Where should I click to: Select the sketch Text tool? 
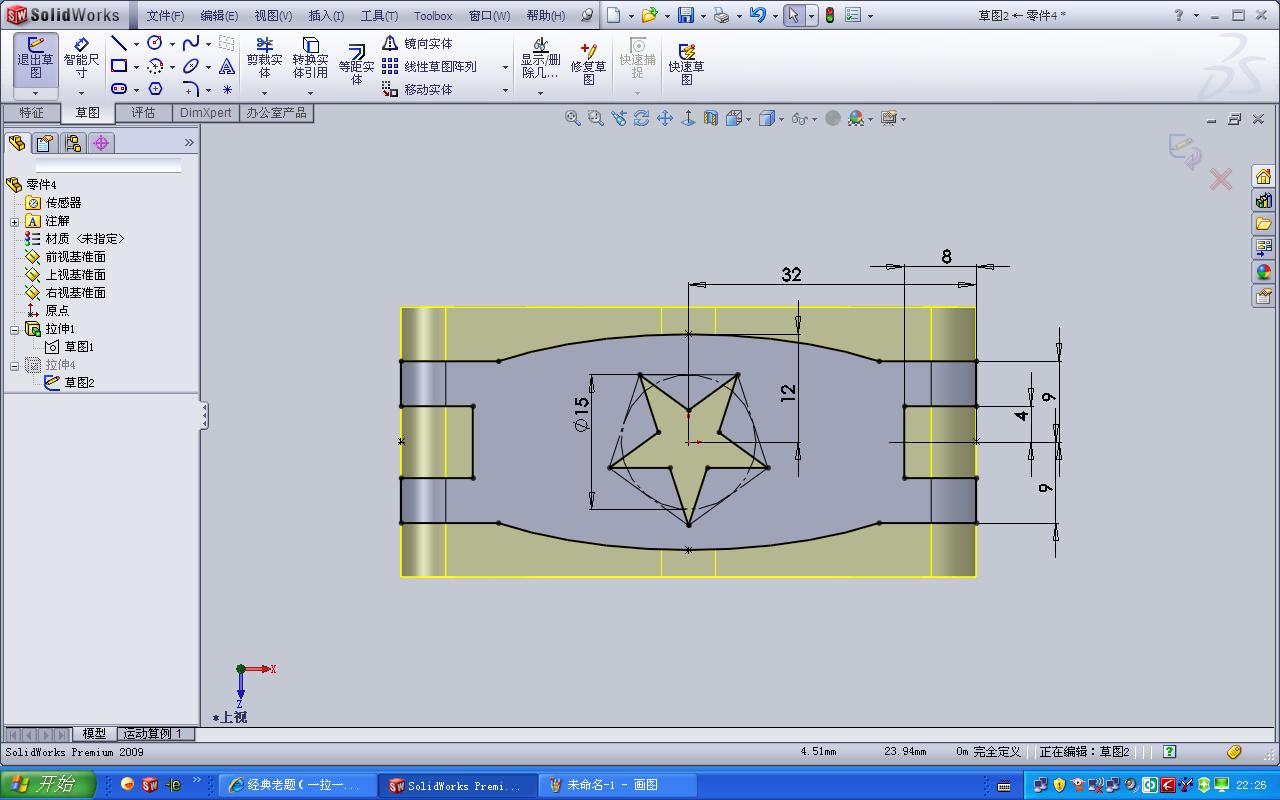pos(227,66)
